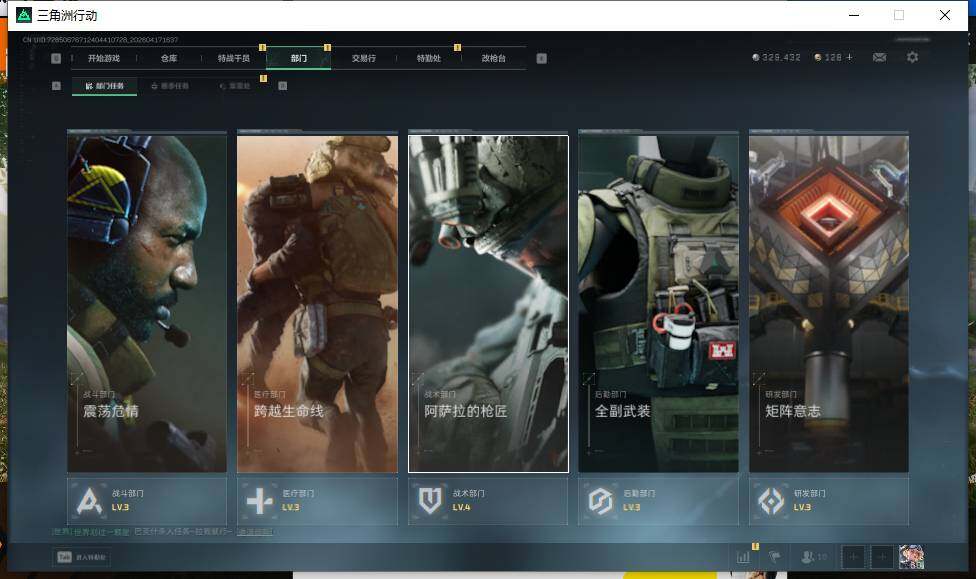The image size is (976, 579).
Task: Open the settings gear icon
Action: (913, 57)
